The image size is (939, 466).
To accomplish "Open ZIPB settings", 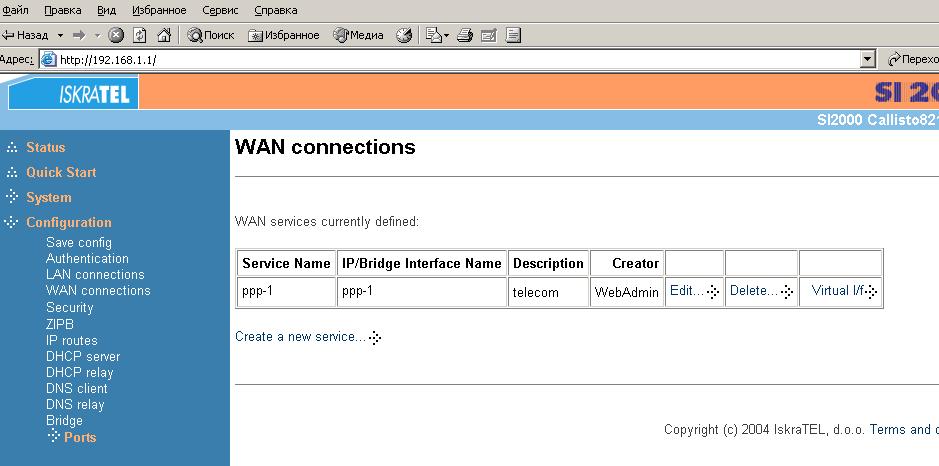I will pos(60,324).
